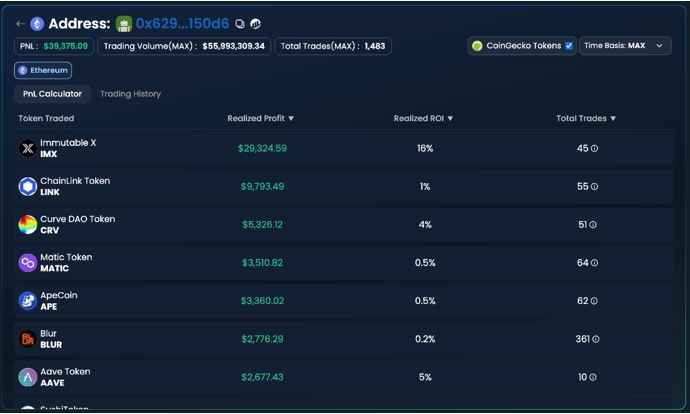Image resolution: width=690 pixels, height=414 pixels.
Task: Click the Trading Volume(MAX) badge
Action: [x=184, y=46]
